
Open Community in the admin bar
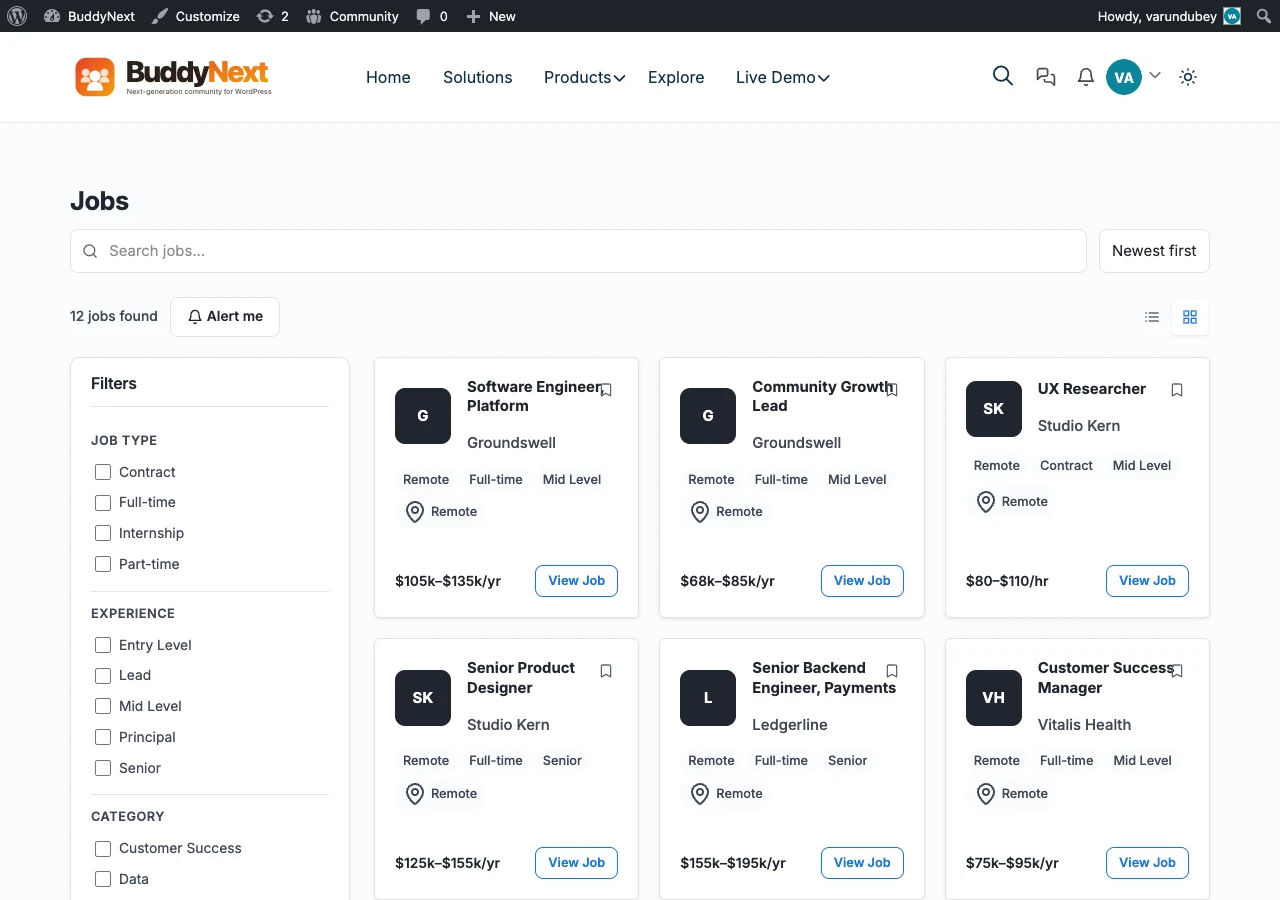coord(352,16)
